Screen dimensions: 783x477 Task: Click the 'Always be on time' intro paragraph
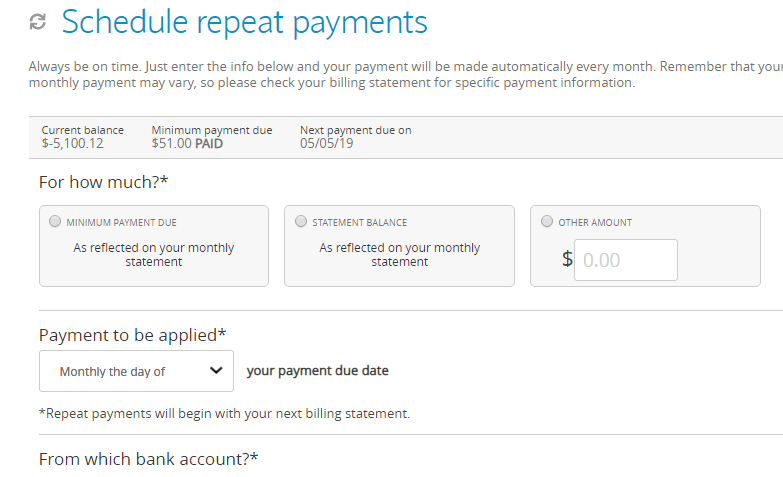point(405,74)
